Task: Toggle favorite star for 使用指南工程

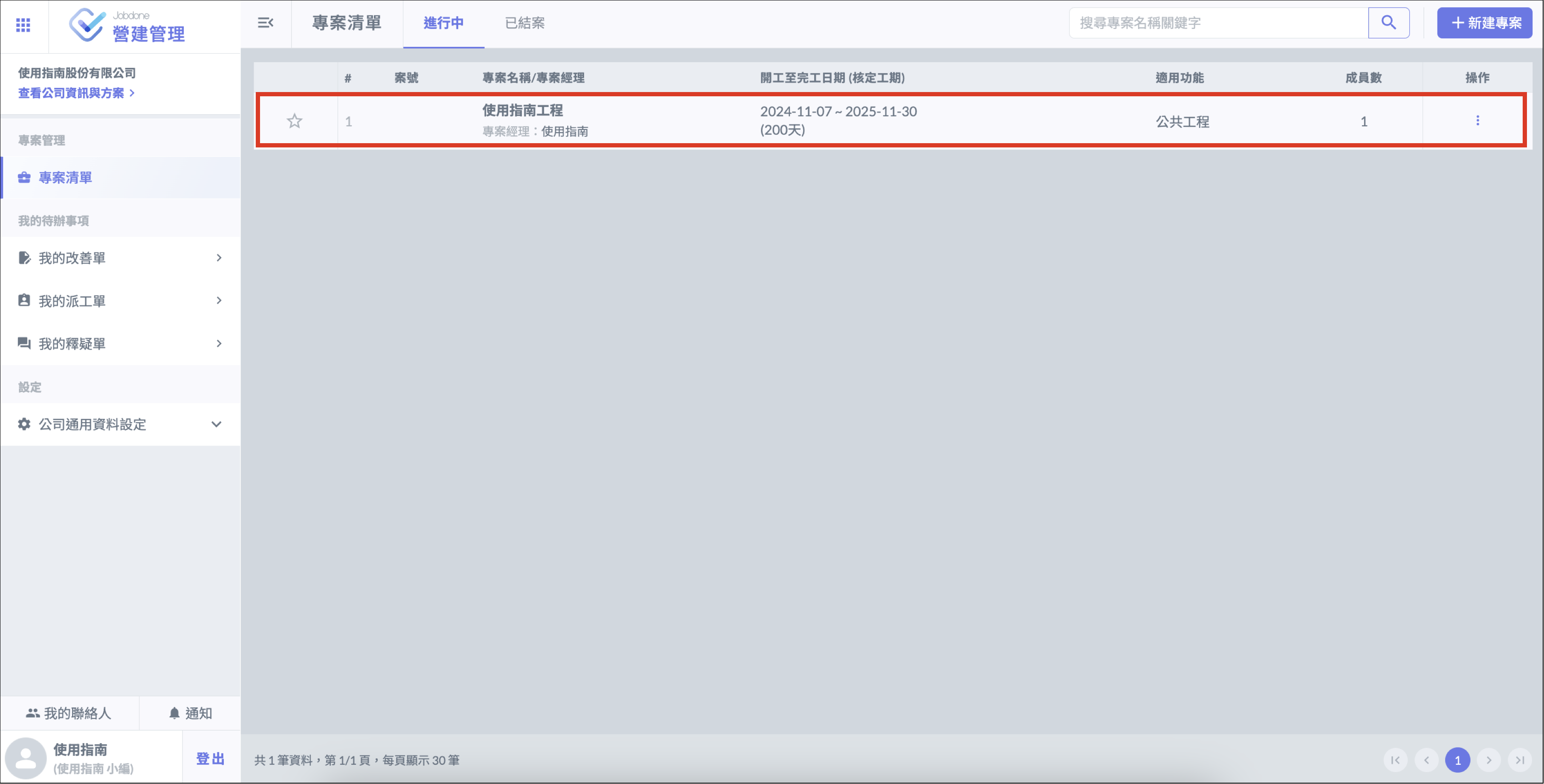Action: tap(294, 121)
